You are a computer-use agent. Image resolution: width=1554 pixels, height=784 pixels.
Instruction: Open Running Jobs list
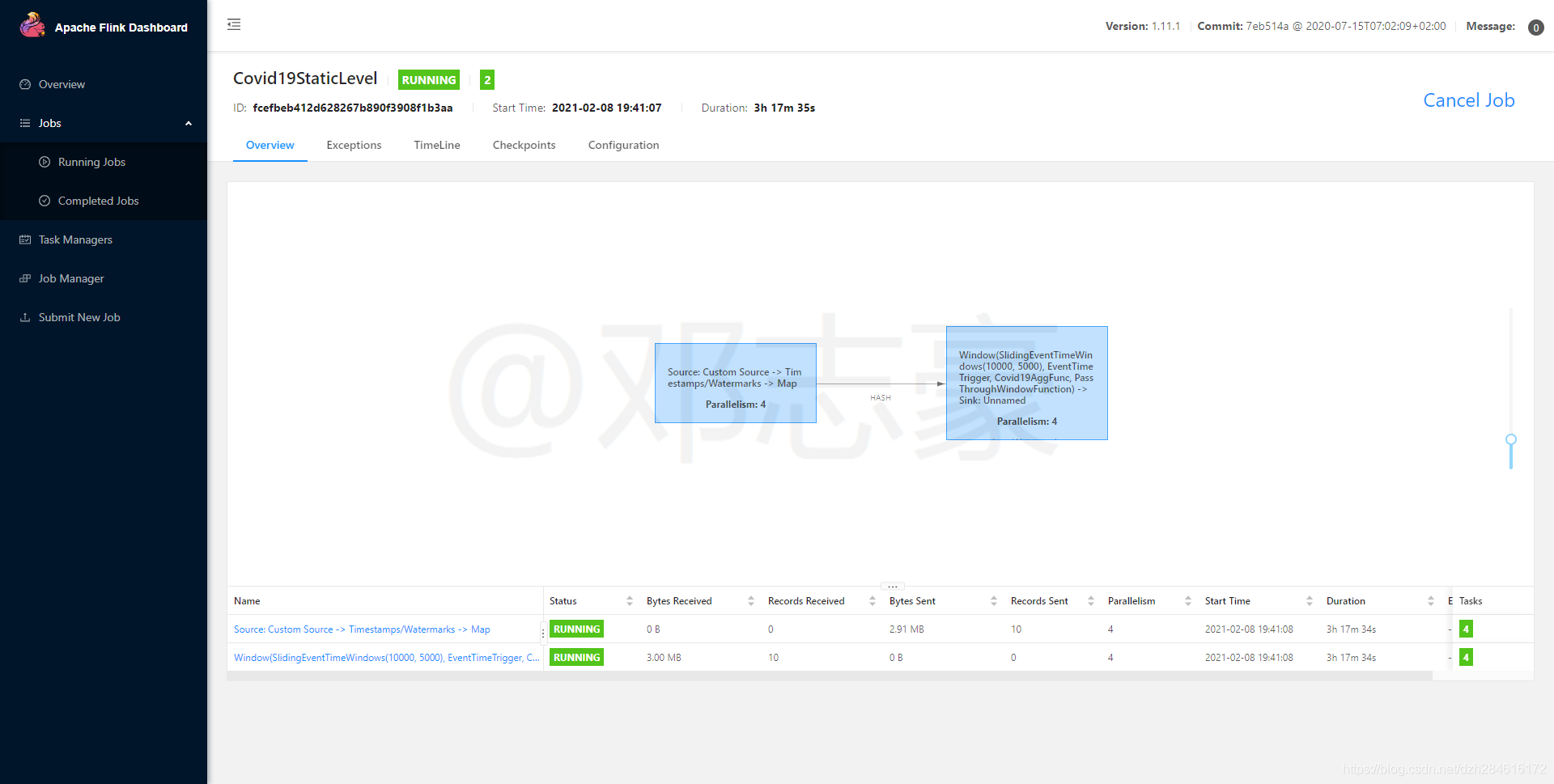(104, 162)
